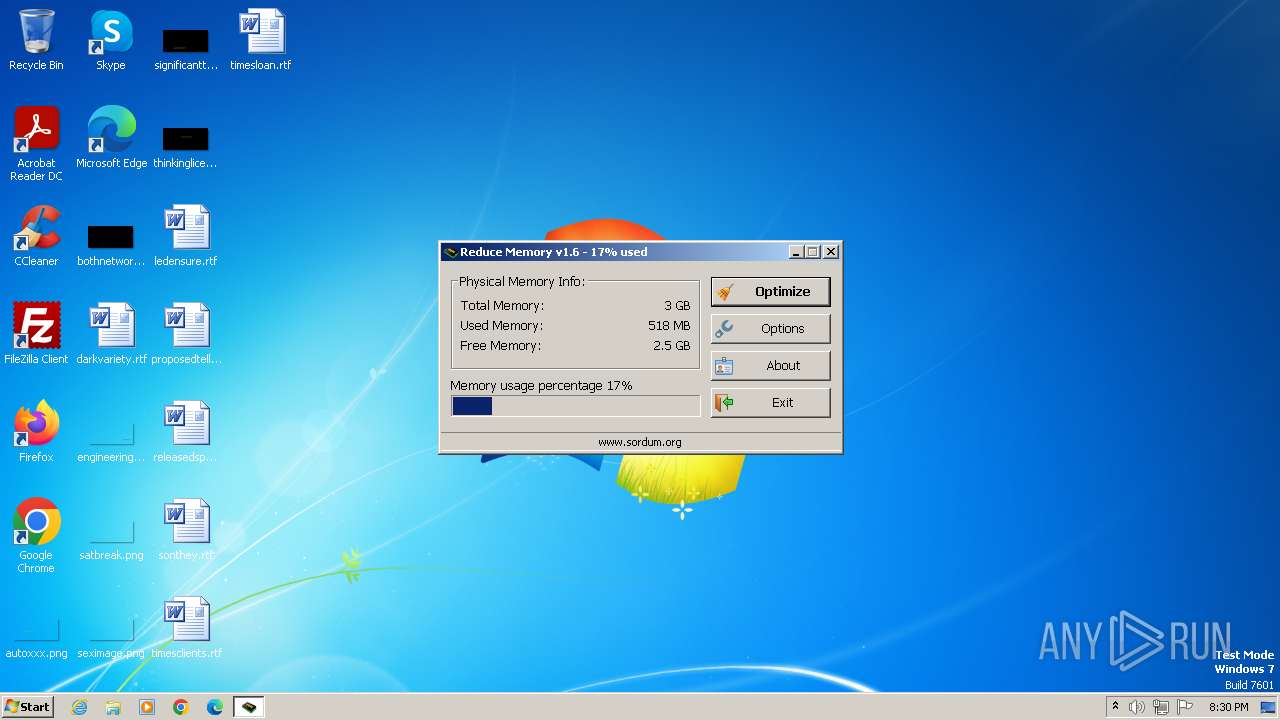
Task: Click the memory usage progress bar
Action: tap(575, 405)
